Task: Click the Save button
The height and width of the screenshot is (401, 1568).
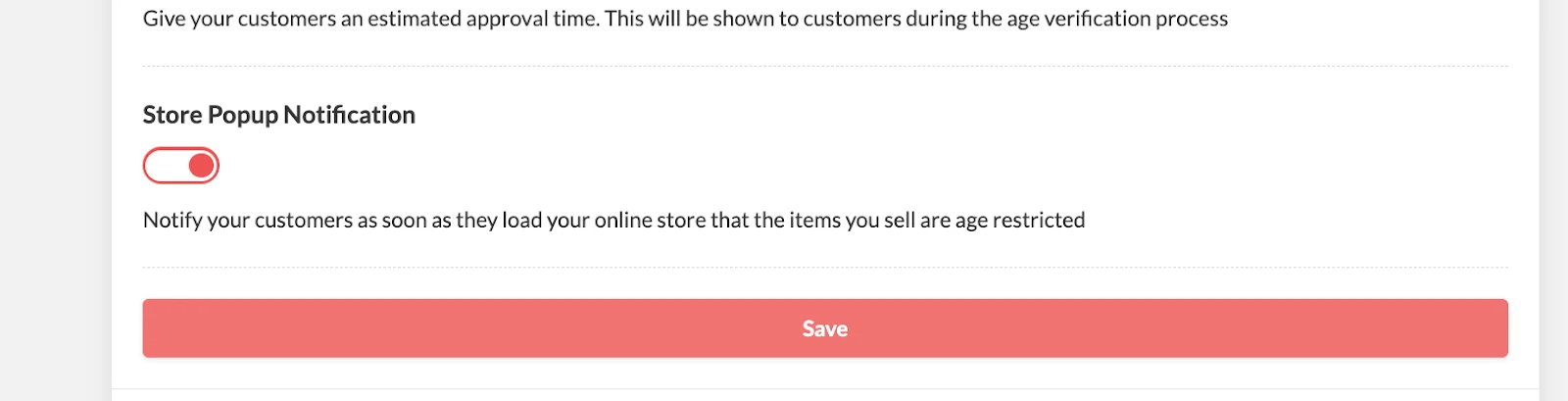Action: [x=825, y=328]
